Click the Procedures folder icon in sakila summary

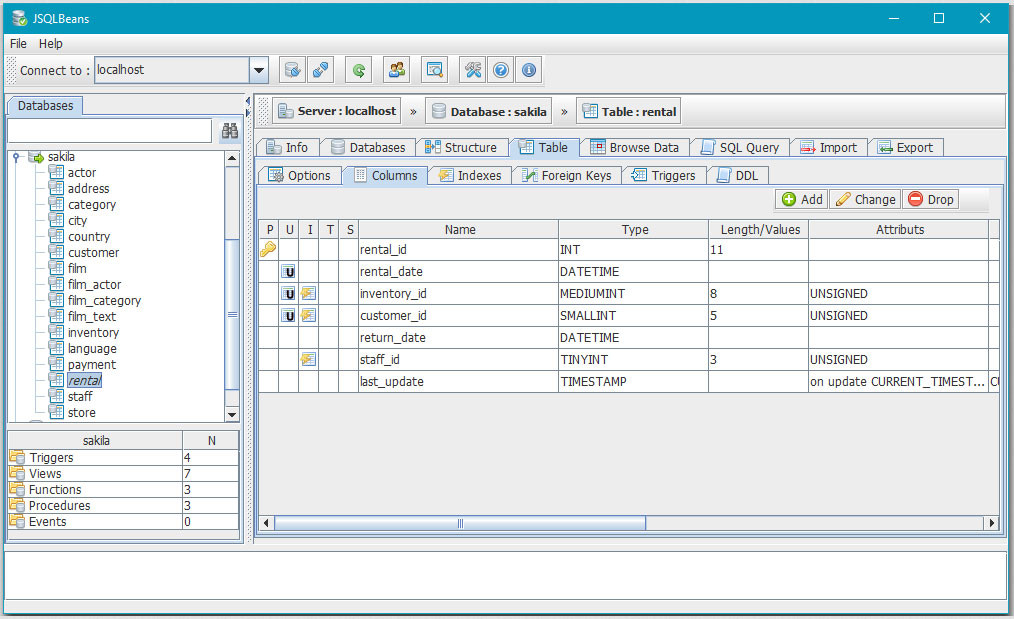tap(17, 505)
